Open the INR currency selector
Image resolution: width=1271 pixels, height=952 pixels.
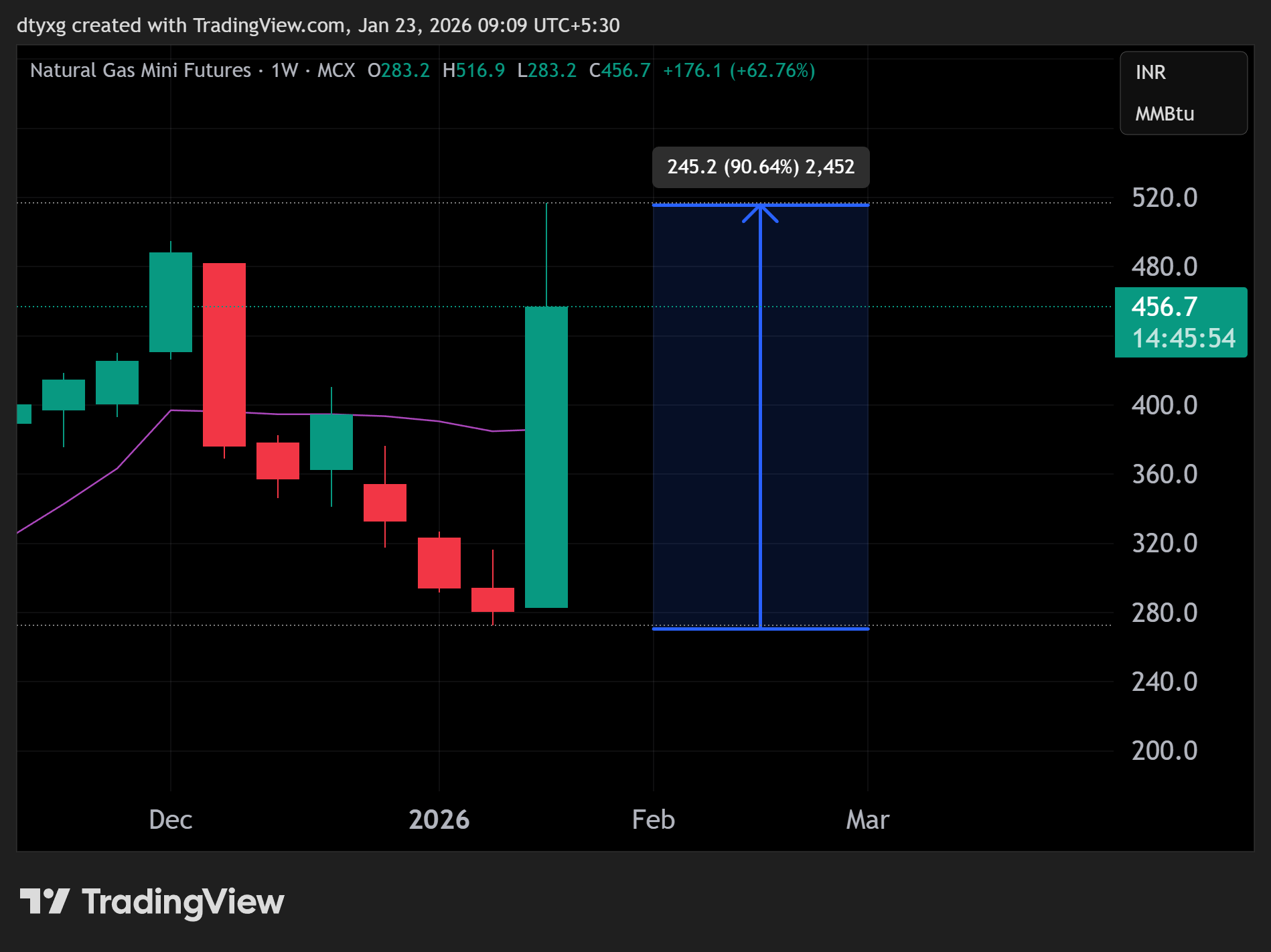[1150, 72]
